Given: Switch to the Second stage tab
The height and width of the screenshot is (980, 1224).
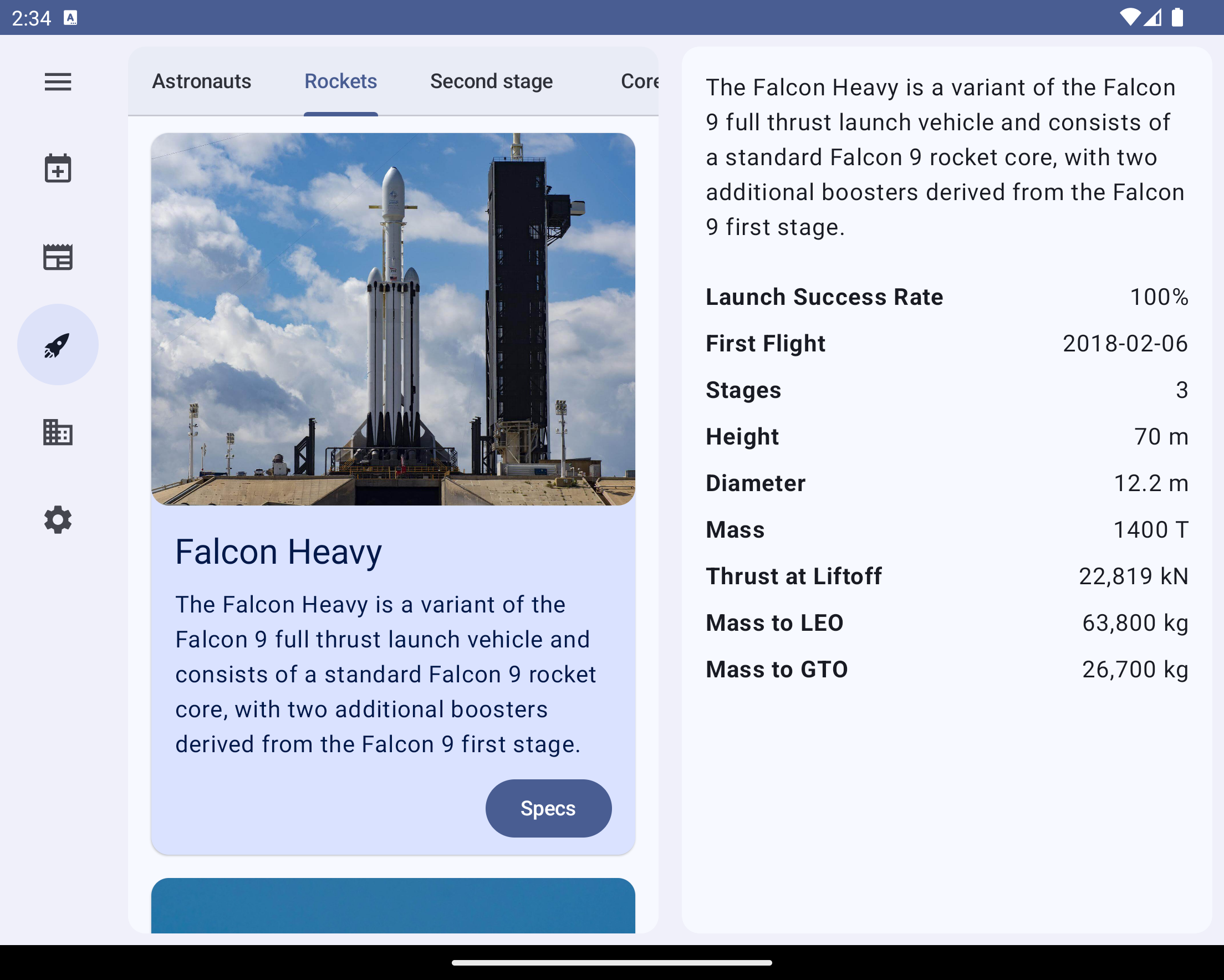Looking at the screenshot, I should pyautogui.click(x=492, y=81).
